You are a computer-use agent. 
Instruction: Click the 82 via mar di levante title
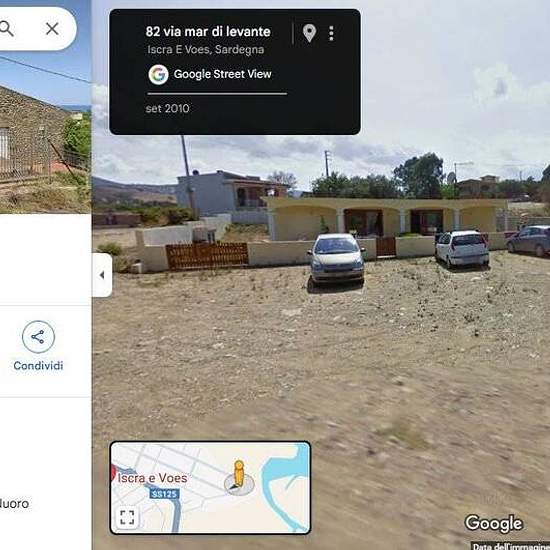[208, 32]
